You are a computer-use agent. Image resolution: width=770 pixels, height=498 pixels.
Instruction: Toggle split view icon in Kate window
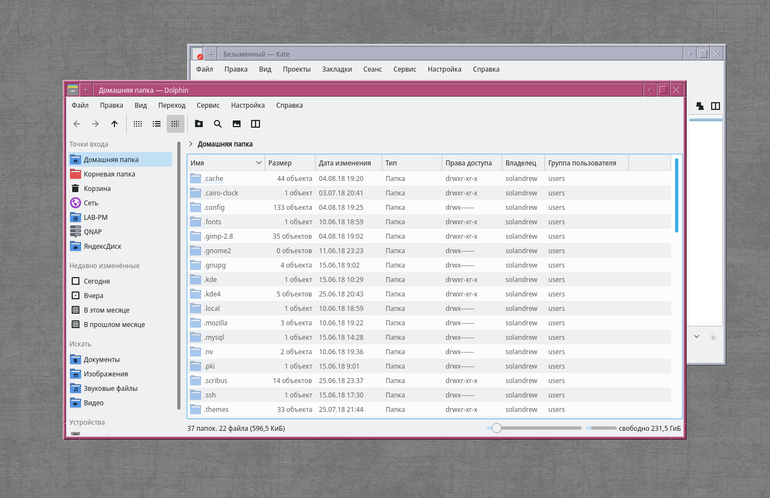(x=715, y=106)
